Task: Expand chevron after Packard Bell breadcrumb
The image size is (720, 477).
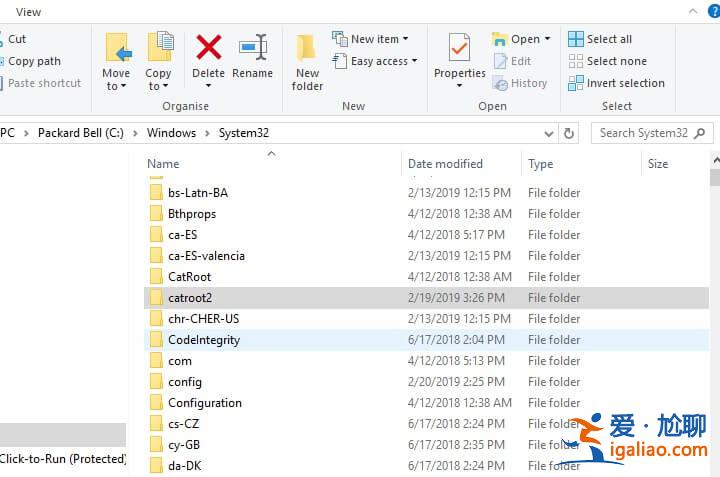Action: pyautogui.click(x=135, y=133)
